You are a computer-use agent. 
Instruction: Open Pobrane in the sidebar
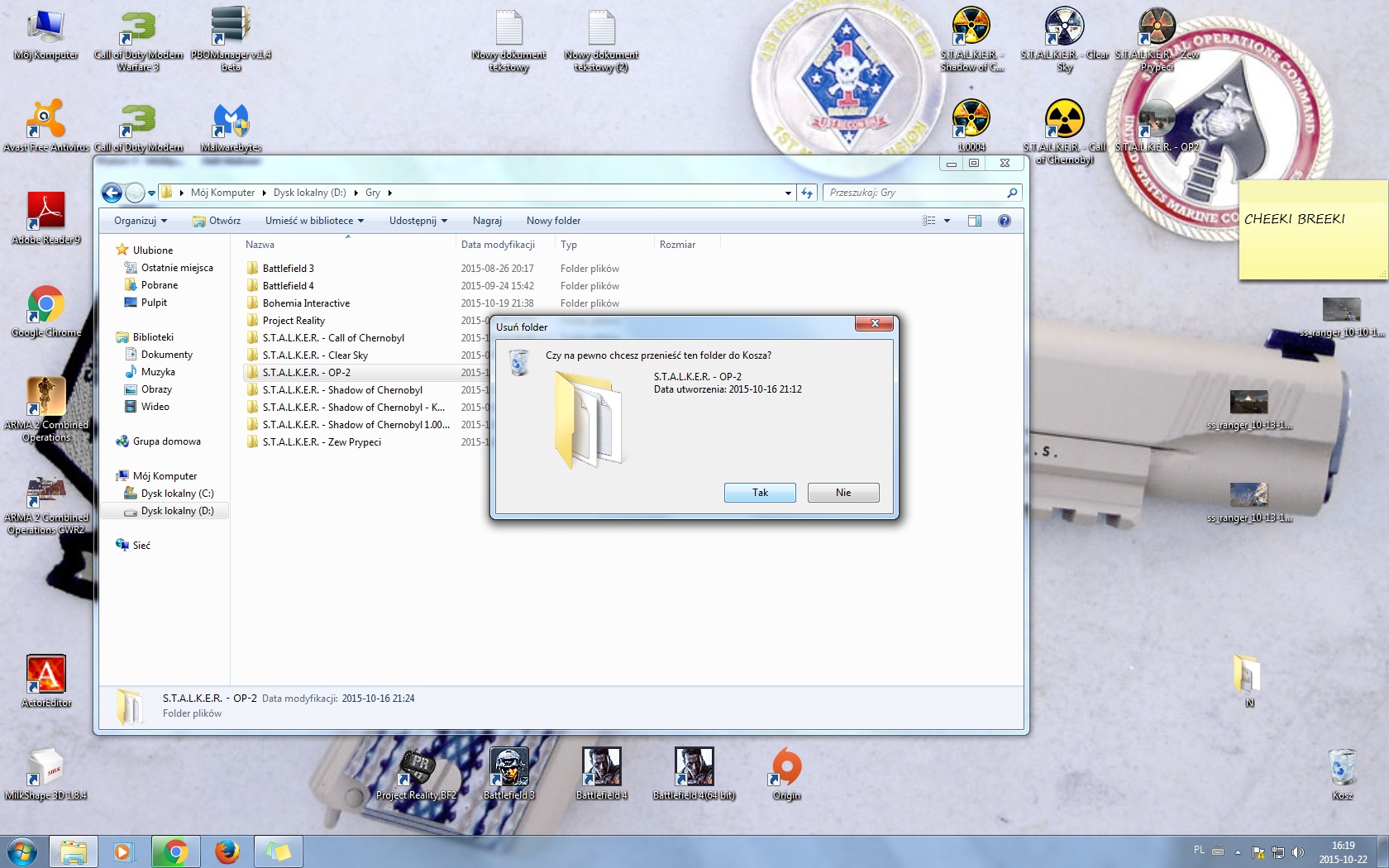[x=151, y=285]
